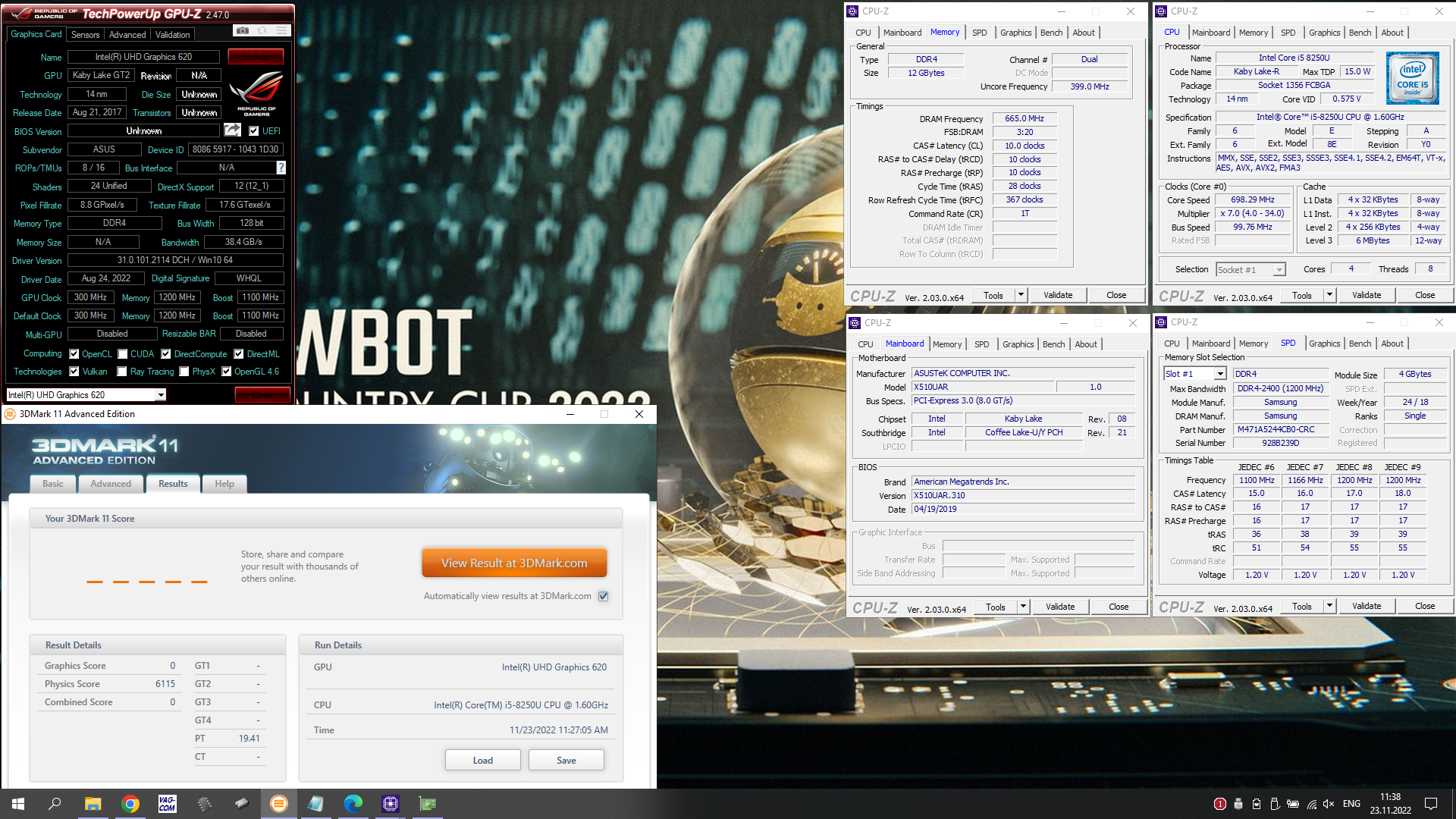The width and height of the screenshot is (1456, 819).
Task: Click the ROG logo in GPU-Z panel
Action: (256, 93)
